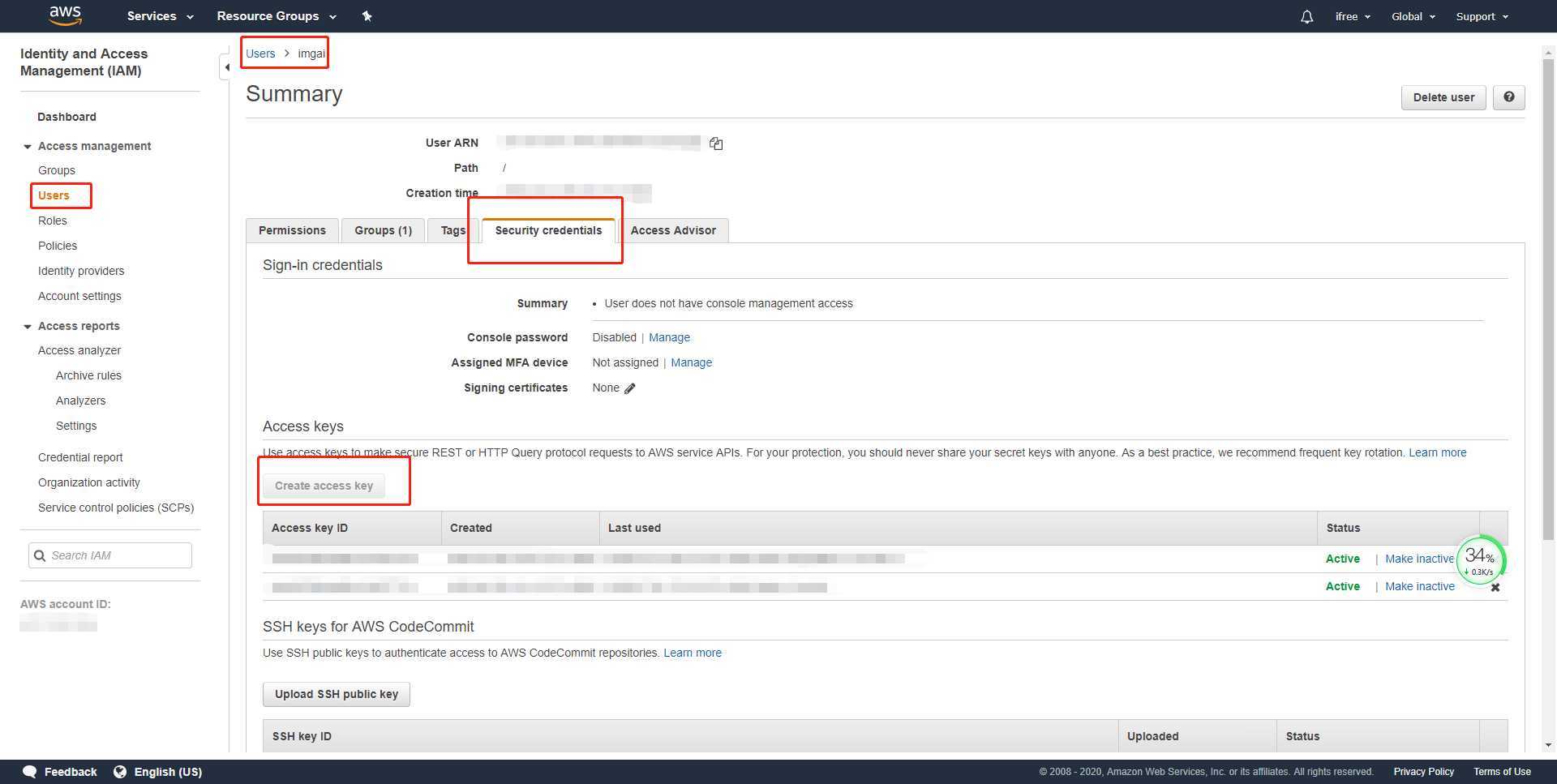1557x784 pixels.
Task: Collapse the IAM sidebar with the arrow handle
Action: pyautogui.click(x=225, y=67)
